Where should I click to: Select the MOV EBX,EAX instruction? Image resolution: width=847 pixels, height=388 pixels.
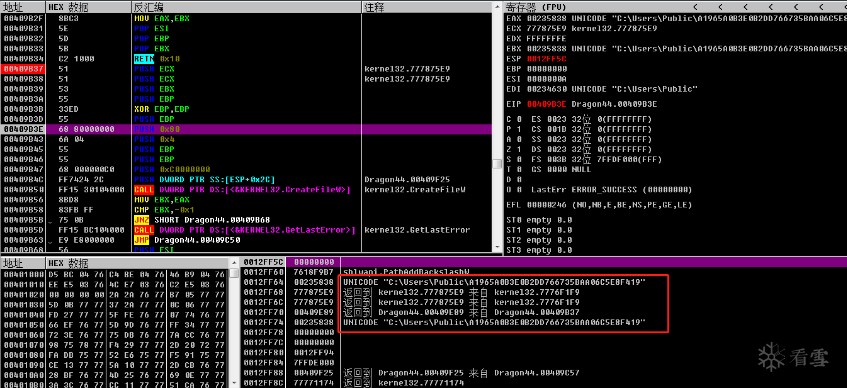[161, 199]
